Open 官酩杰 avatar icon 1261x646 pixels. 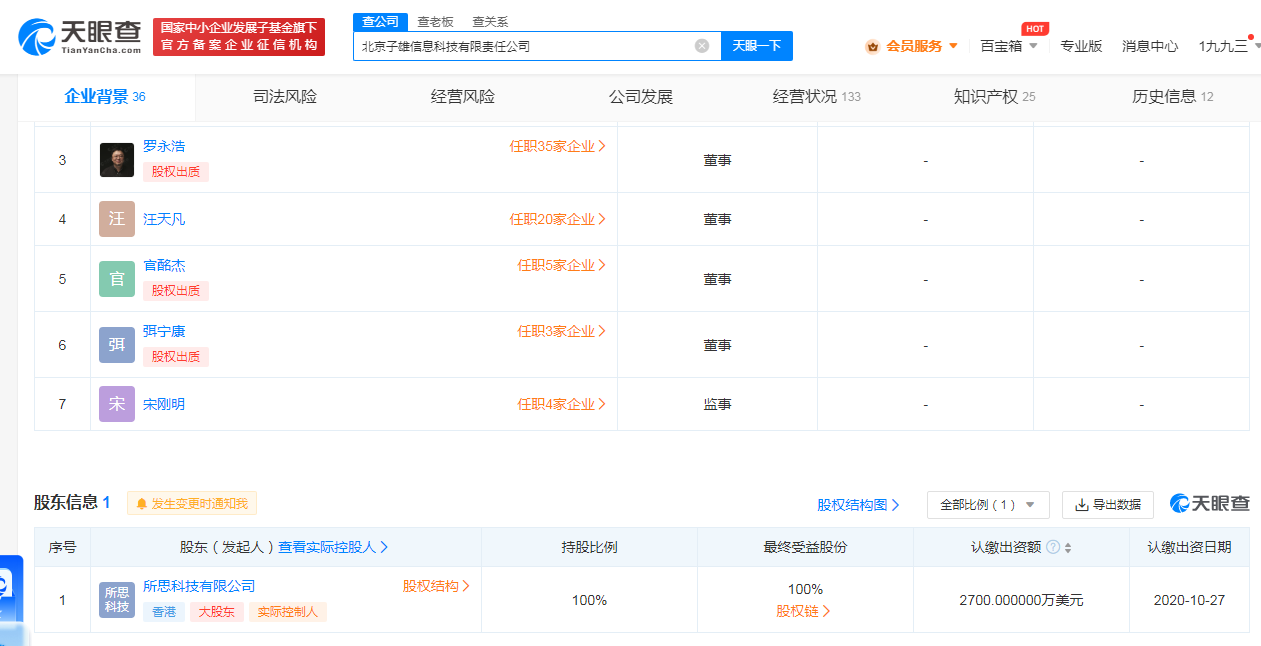117,279
